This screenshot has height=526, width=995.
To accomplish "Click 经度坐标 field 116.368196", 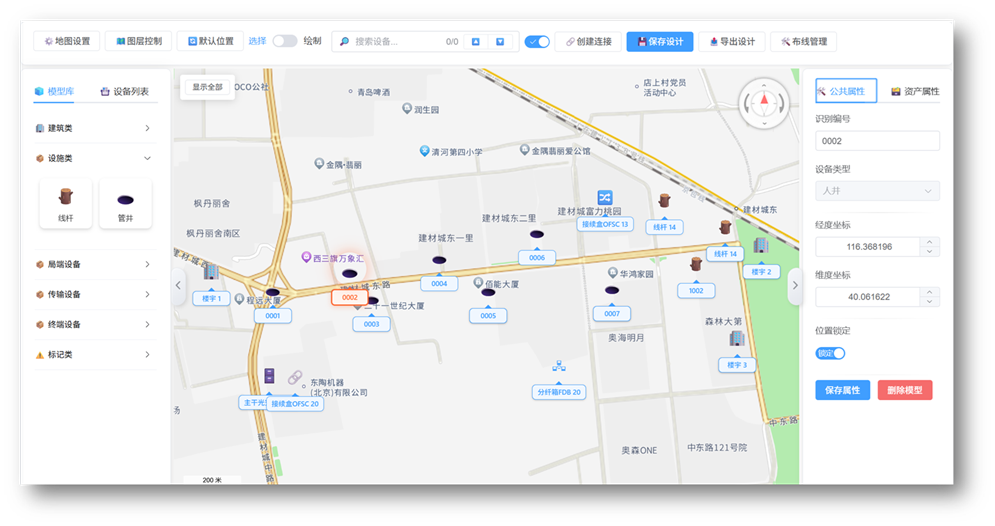I will click(x=867, y=247).
